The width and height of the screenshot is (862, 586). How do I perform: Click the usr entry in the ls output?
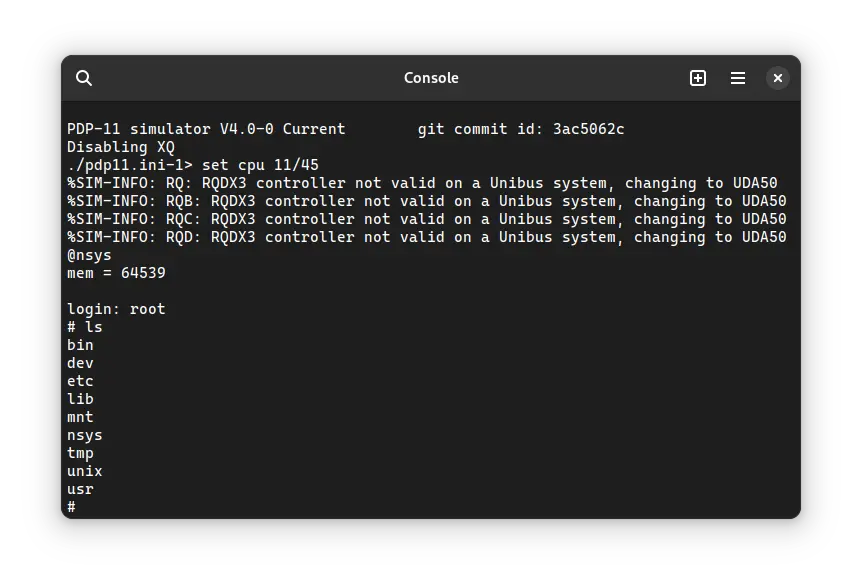pyautogui.click(x=80, y=489)
